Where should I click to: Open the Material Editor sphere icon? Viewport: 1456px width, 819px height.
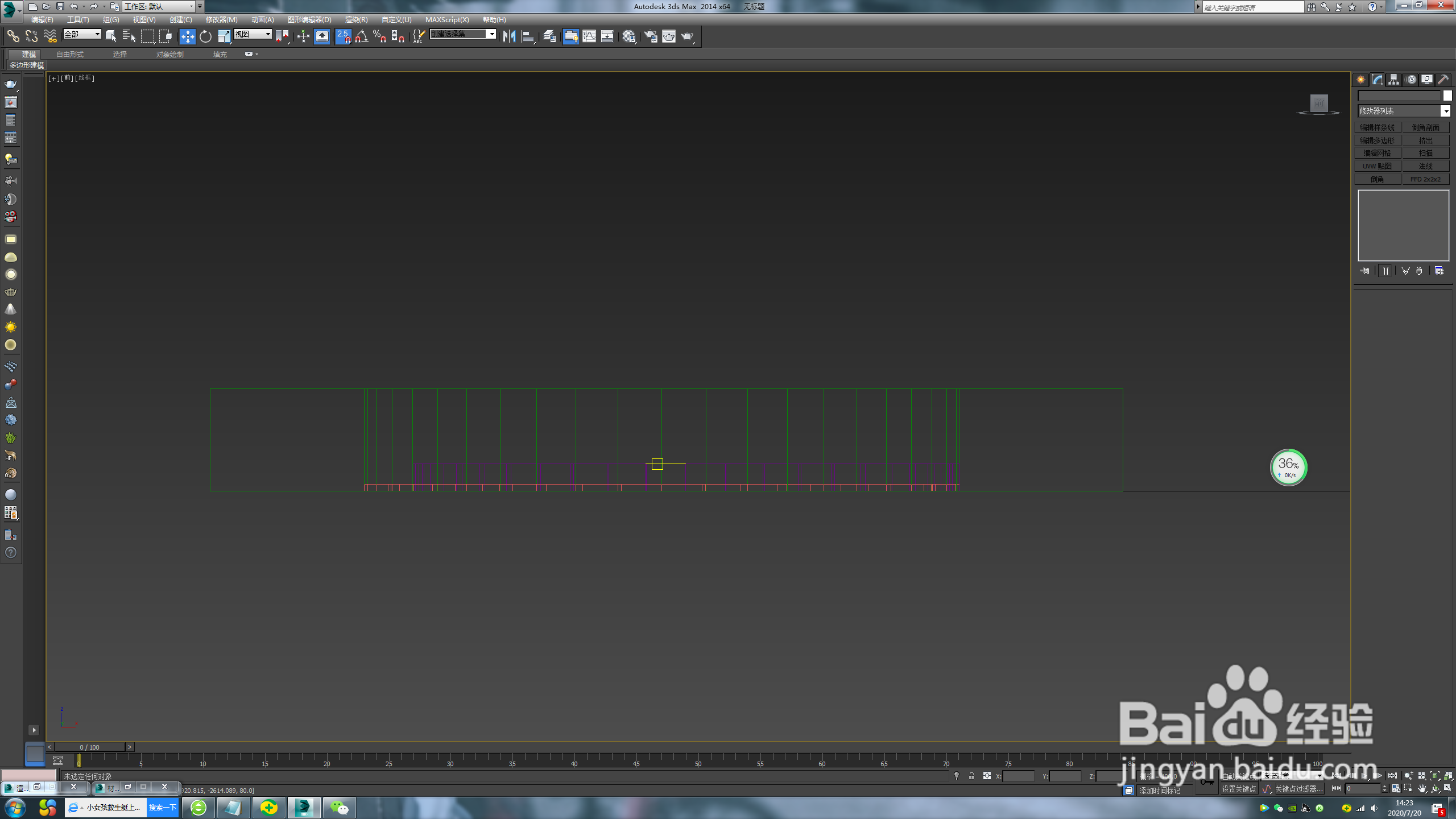coord(628,36)
